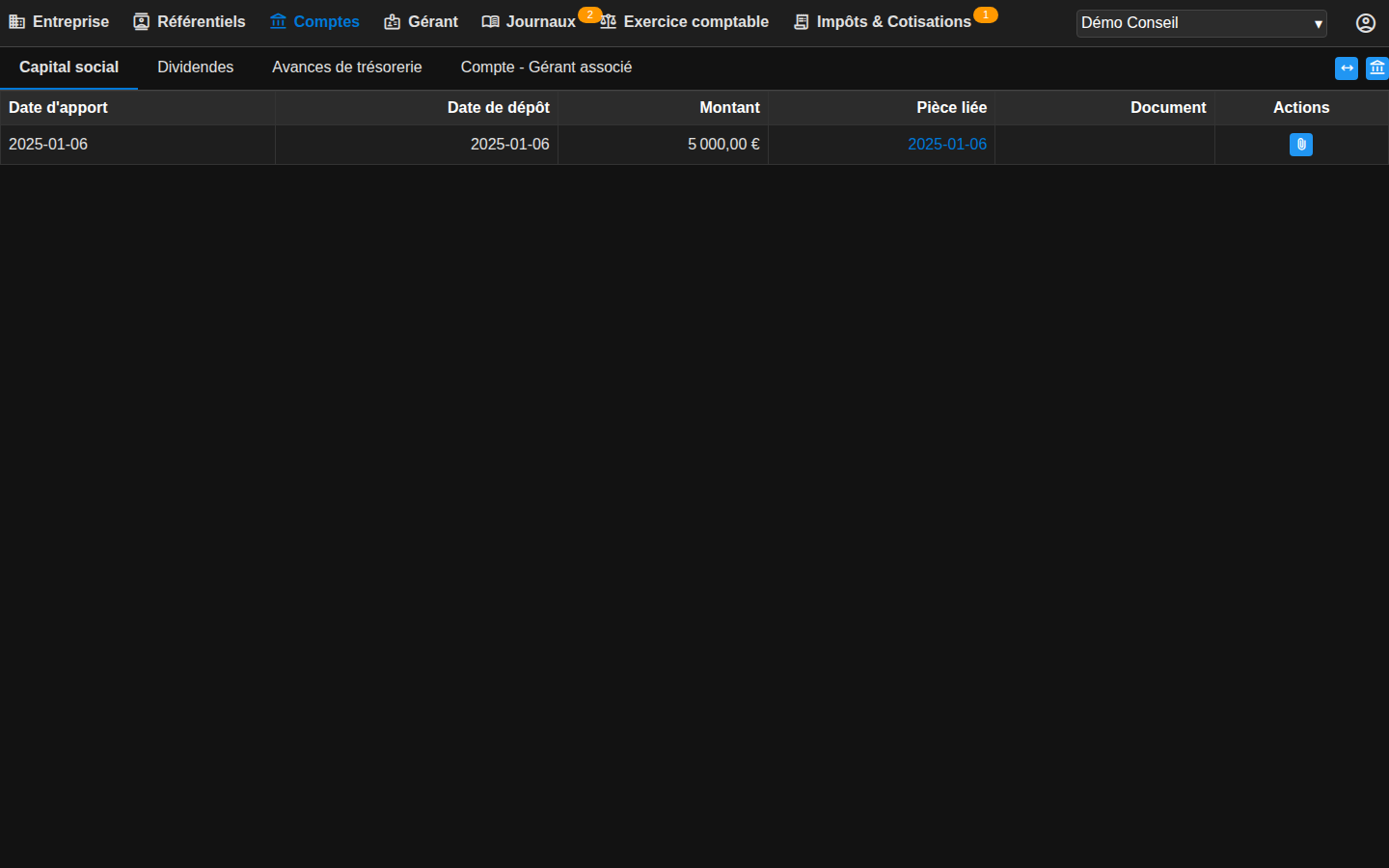Open the Démo Conseil company dropdown
Screen dimensions: 1389x868
1201,23
